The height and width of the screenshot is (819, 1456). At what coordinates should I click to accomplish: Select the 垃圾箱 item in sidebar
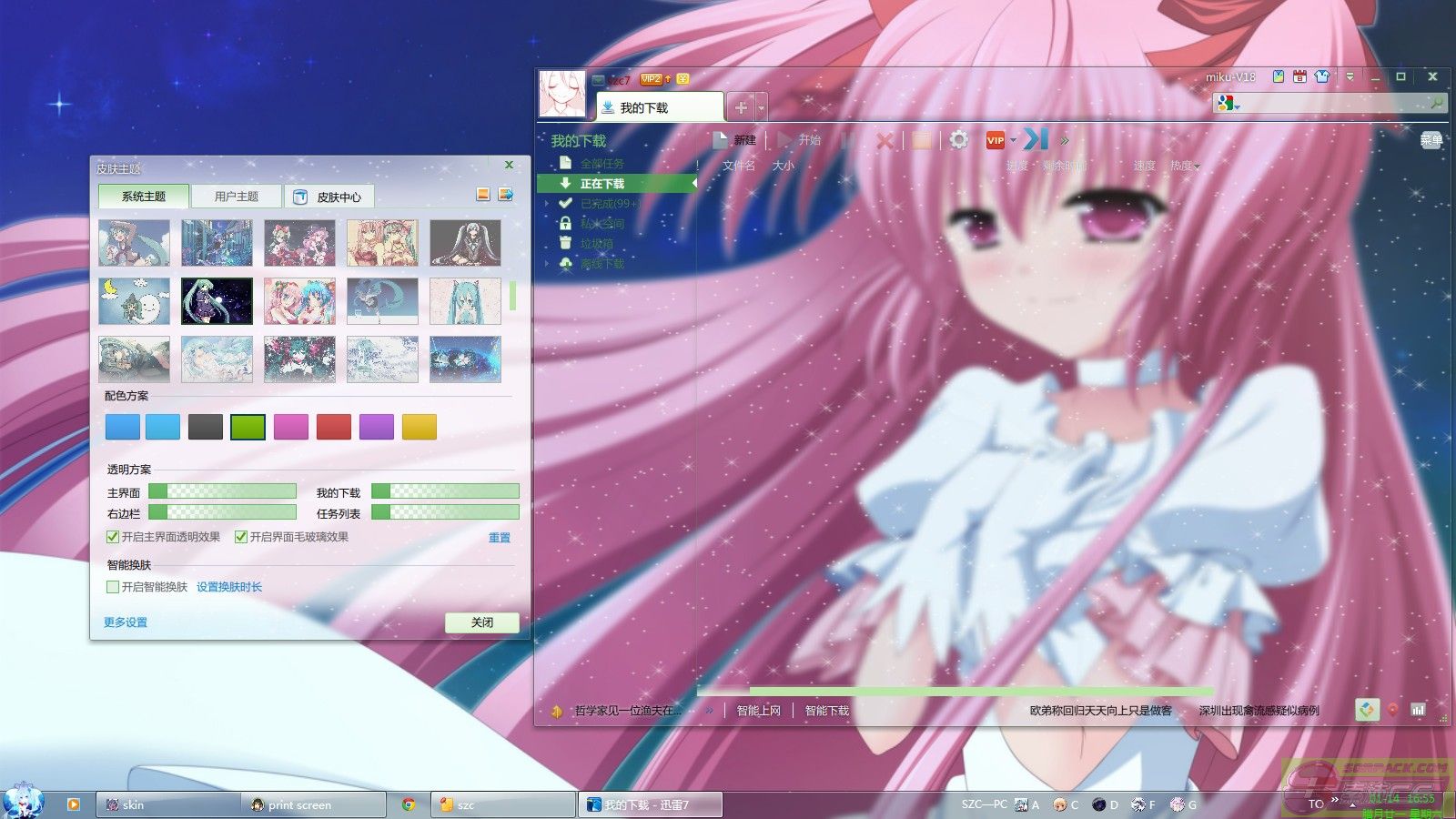[x=596, y=244]
